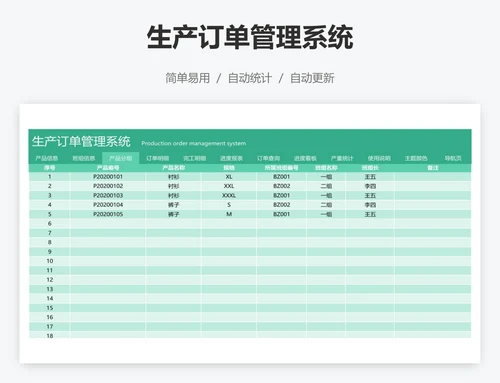Viewport: 500px width, 383px height.
Task: Go to the 订单明细 tab
Action: (x=158, y=158)
